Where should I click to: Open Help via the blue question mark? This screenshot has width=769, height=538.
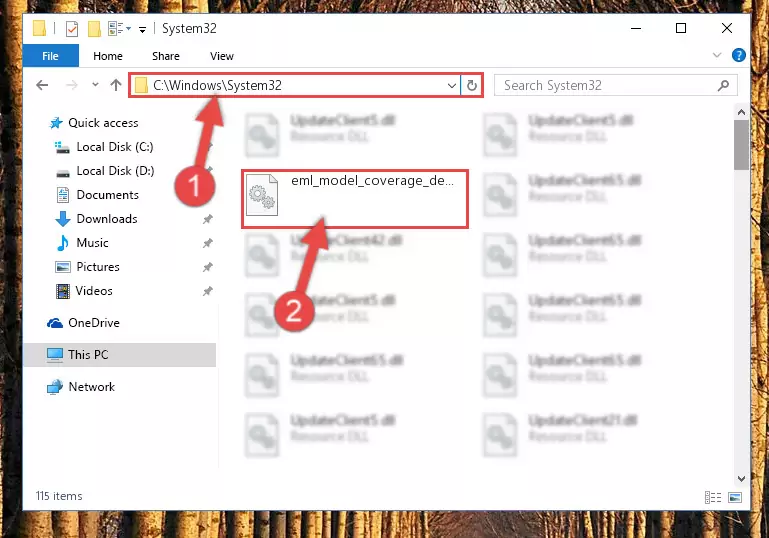(738, 55)
